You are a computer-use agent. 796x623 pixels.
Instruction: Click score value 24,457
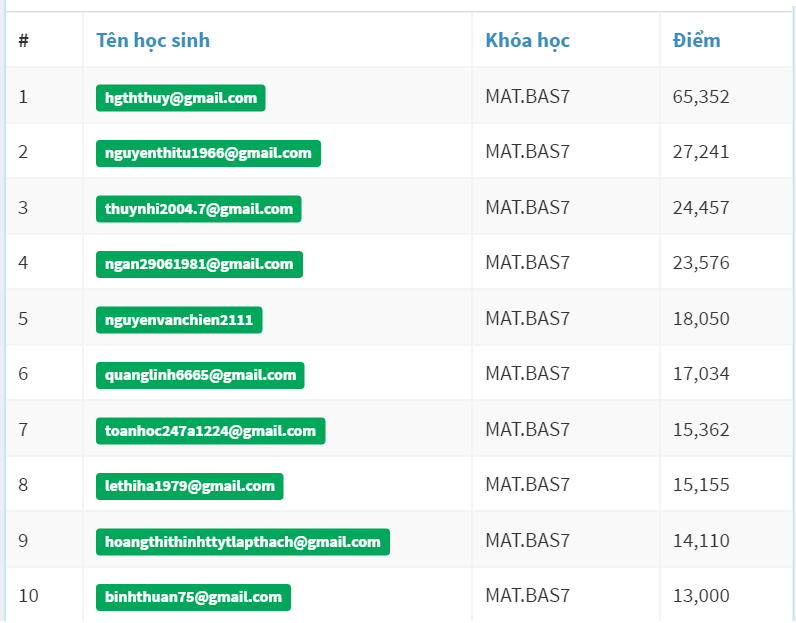pos(701,207)
